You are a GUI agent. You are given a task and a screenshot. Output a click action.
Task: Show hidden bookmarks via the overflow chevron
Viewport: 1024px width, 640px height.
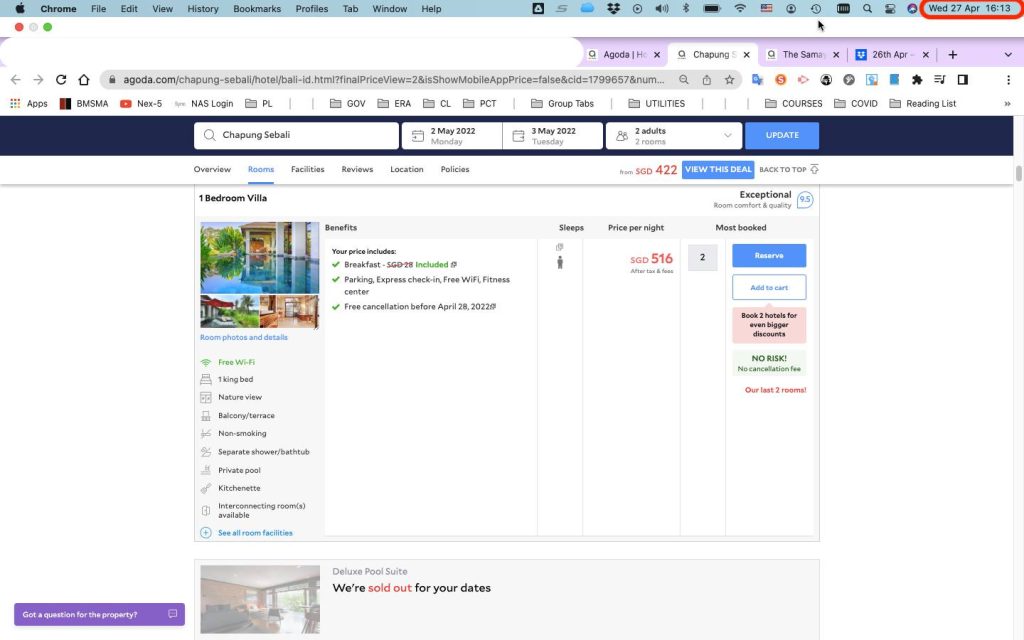coord(1007,103)
